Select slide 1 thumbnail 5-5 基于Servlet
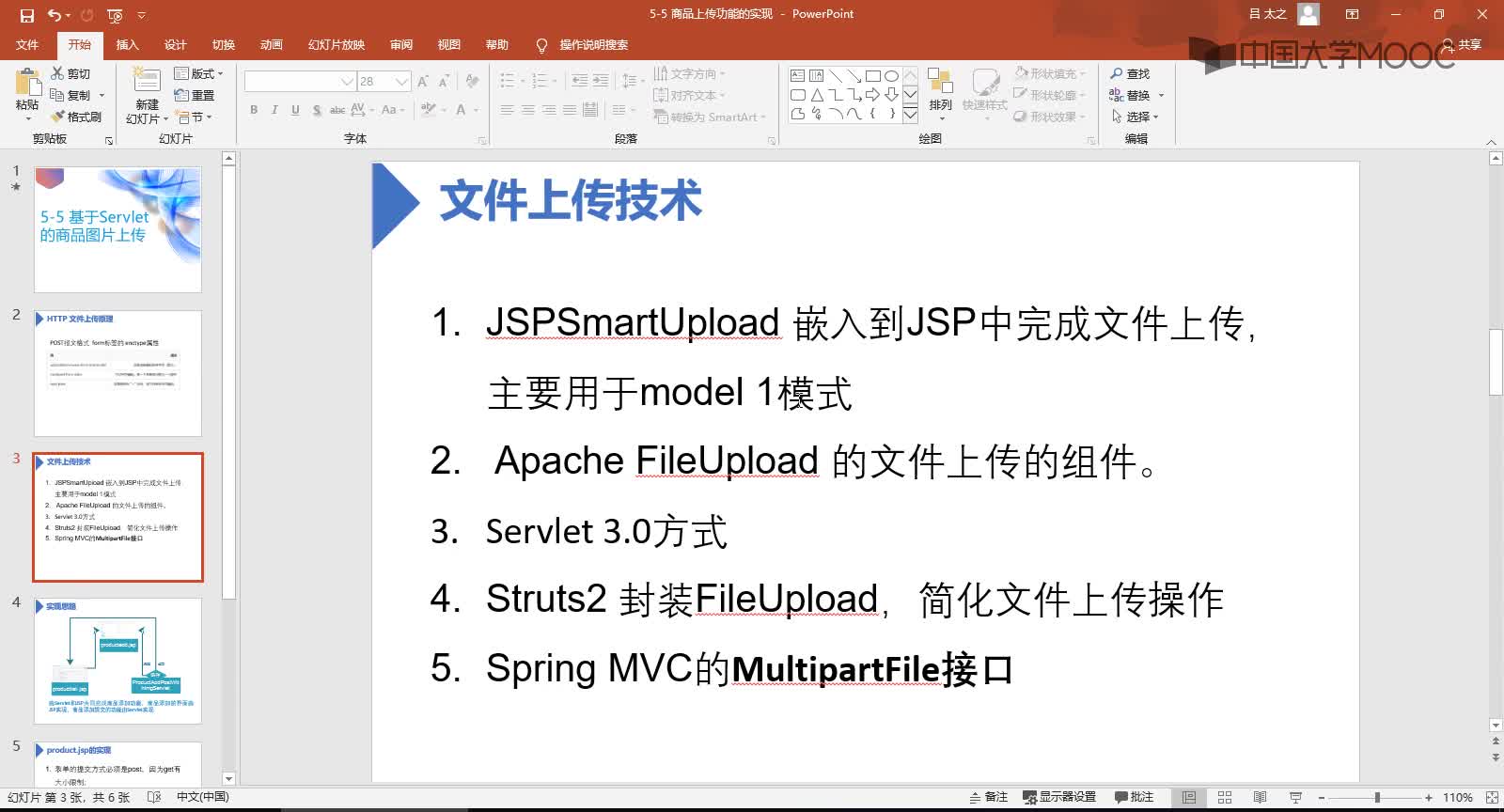Image resolution: width=1504 pixels, height=812 pixels. tap(117, 230)
